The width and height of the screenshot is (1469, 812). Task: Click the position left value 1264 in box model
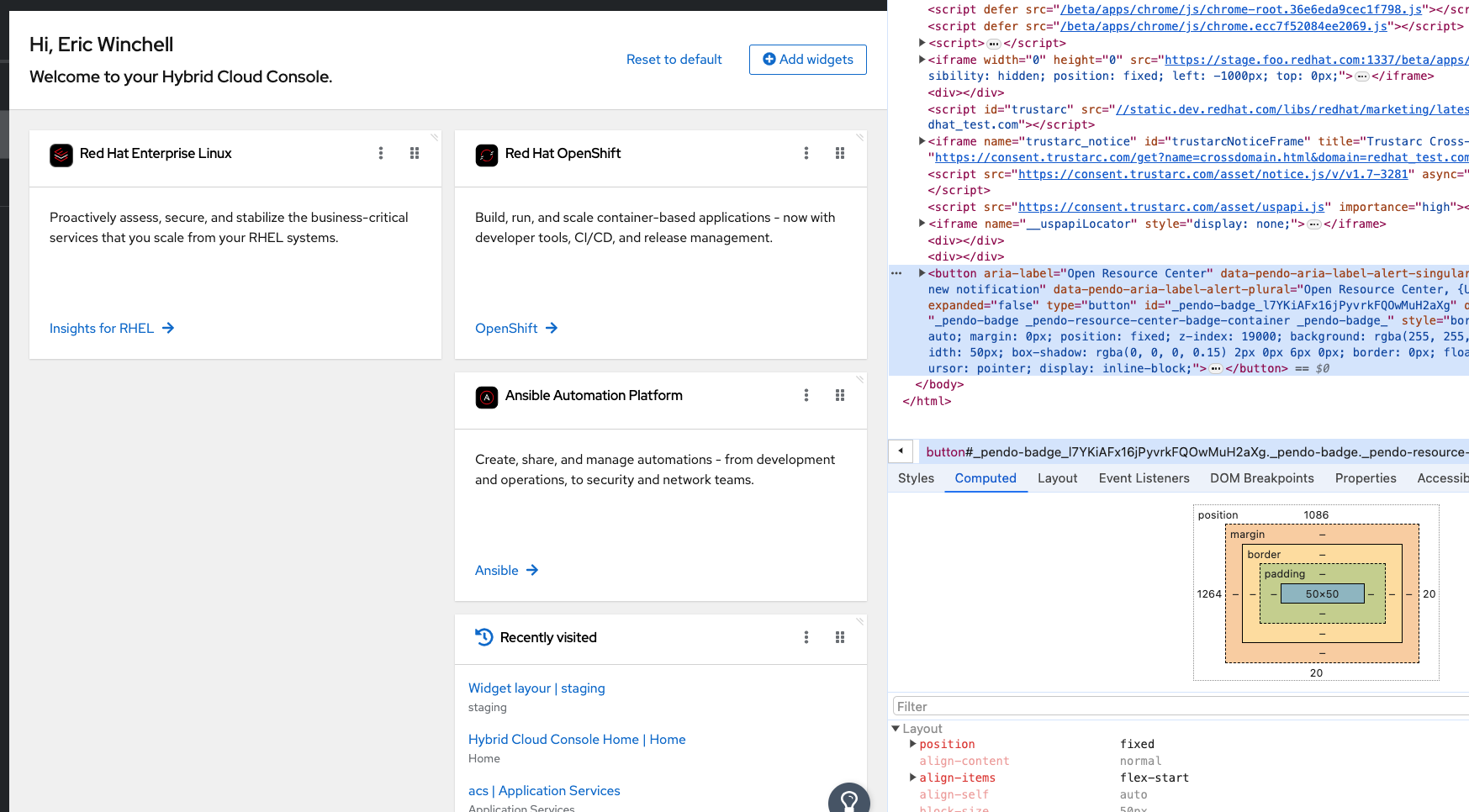[x=1209, y=593]
